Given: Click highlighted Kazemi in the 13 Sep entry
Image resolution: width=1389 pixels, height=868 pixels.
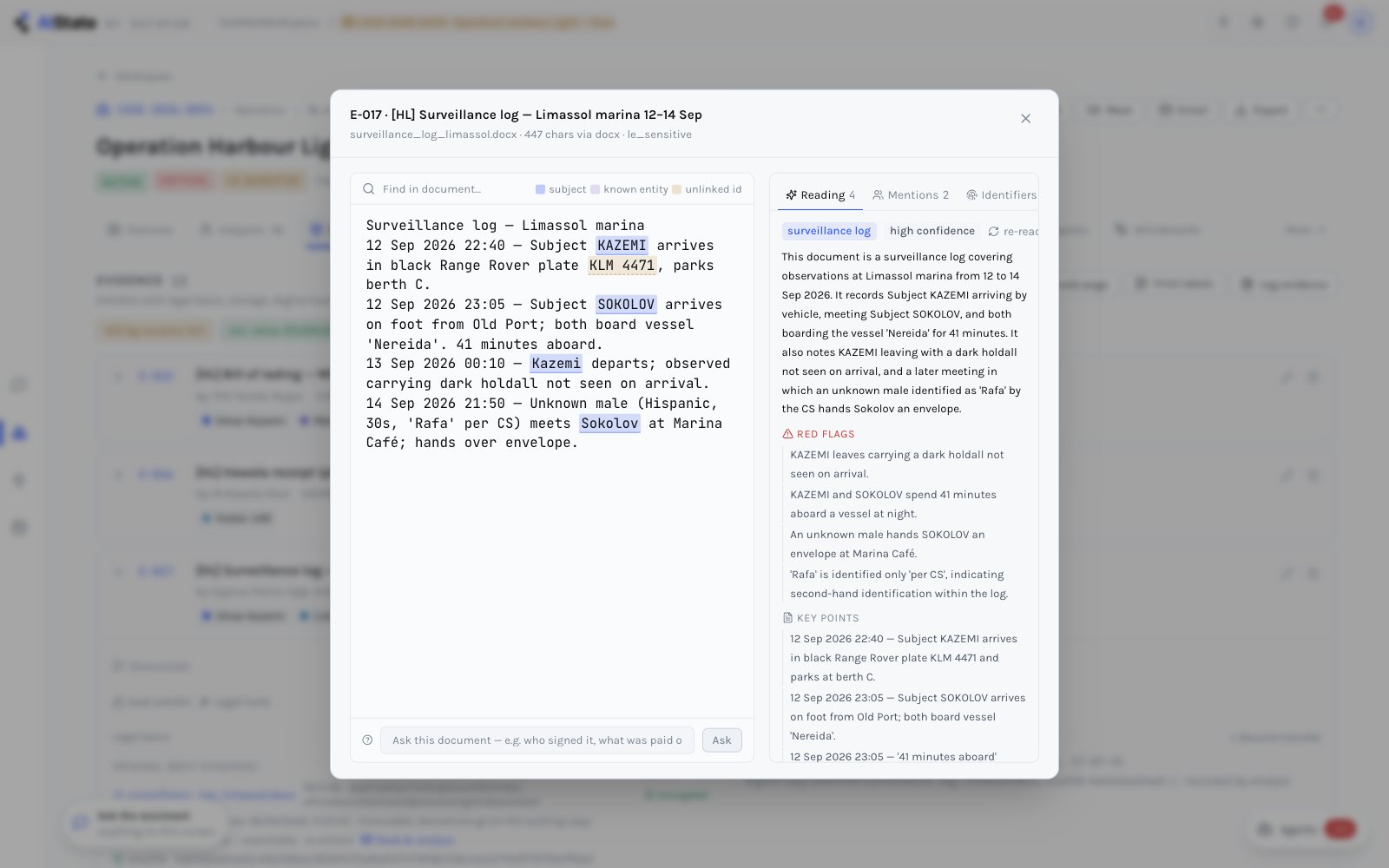Looking at the screenshot, I should tap(556, 364).
